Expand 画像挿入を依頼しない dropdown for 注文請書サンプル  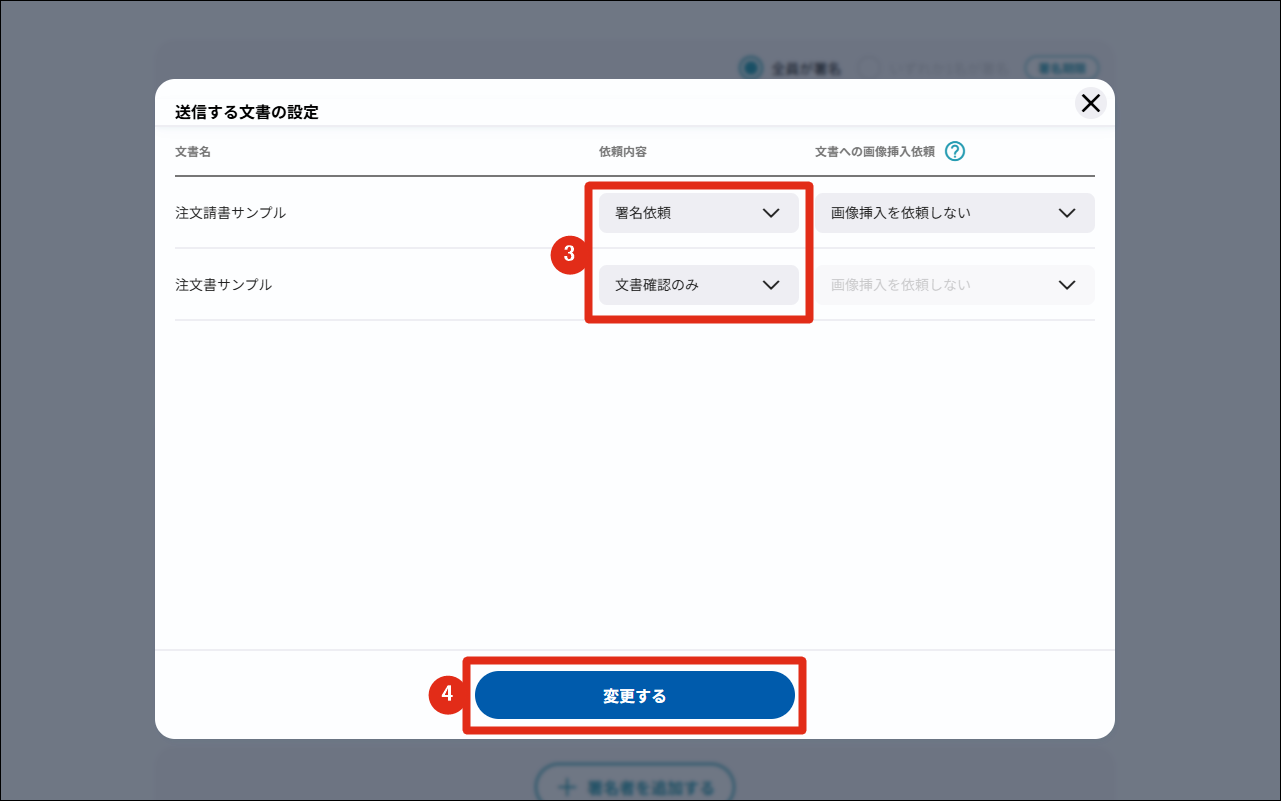click(954, 213)
